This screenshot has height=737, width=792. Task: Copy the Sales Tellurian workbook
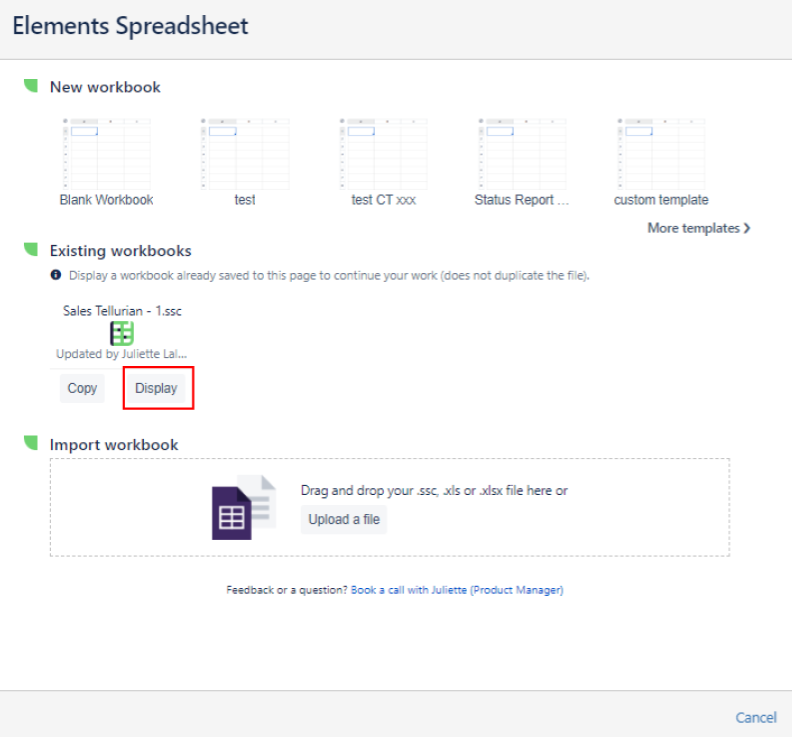tap(82, 388)
